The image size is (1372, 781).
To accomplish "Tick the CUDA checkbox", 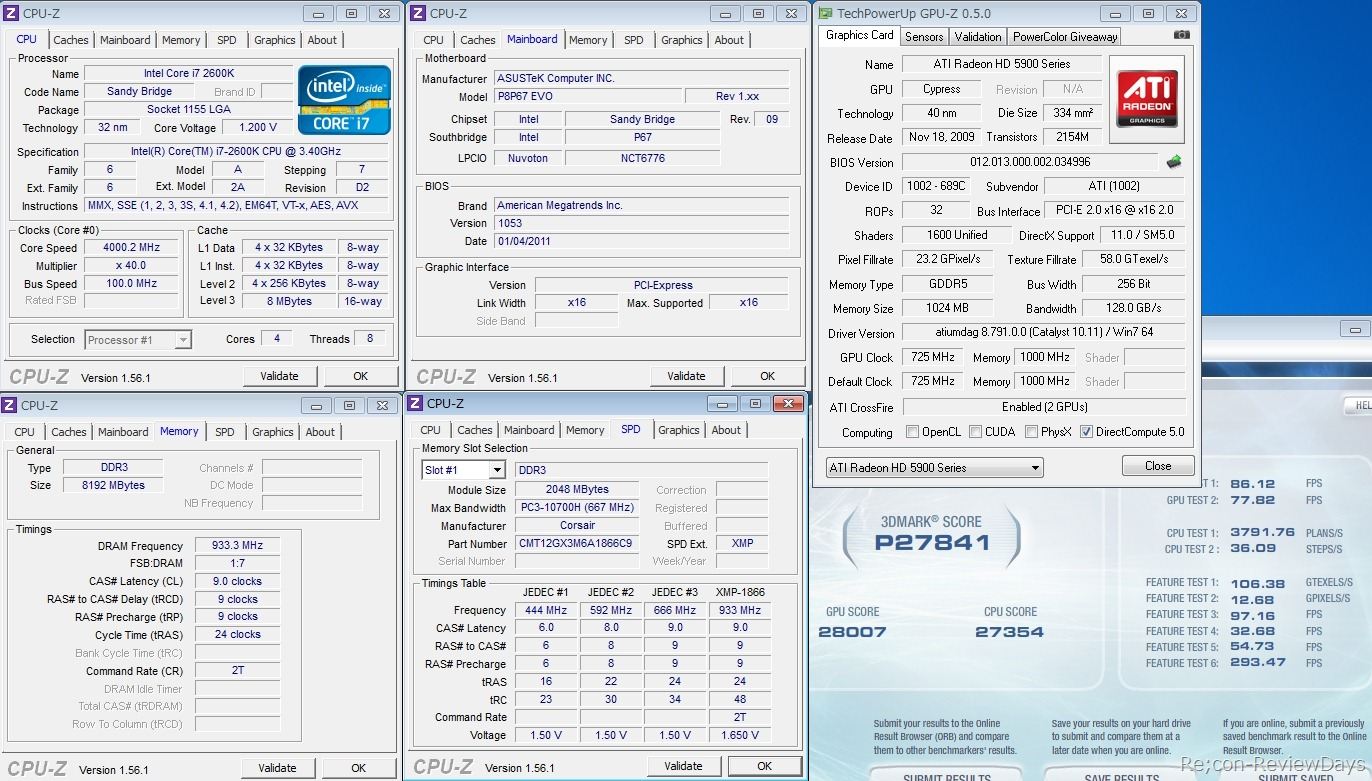I will coord(975,432).
